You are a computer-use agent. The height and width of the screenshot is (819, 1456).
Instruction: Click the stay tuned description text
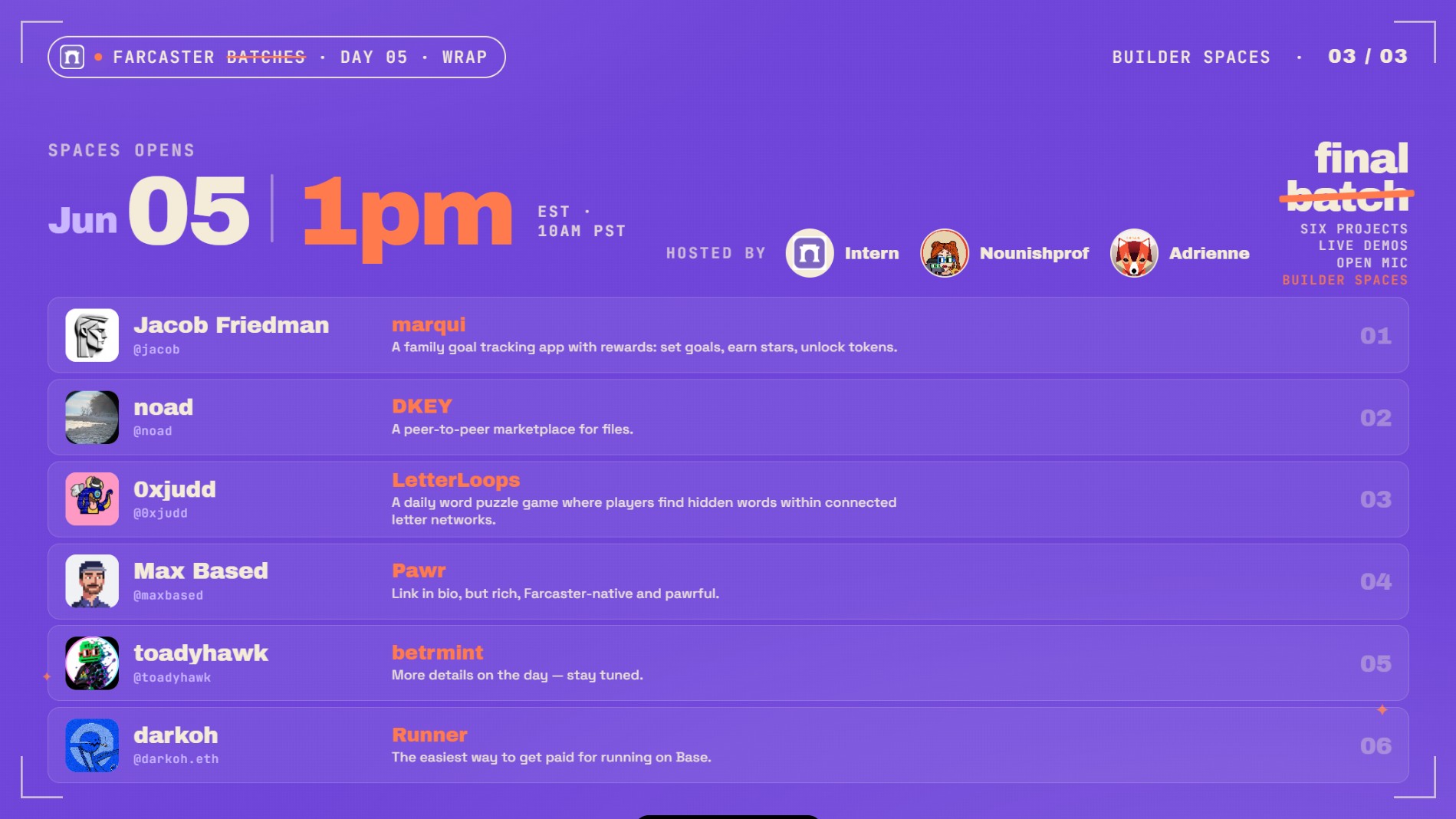click(x=518, y=676)
